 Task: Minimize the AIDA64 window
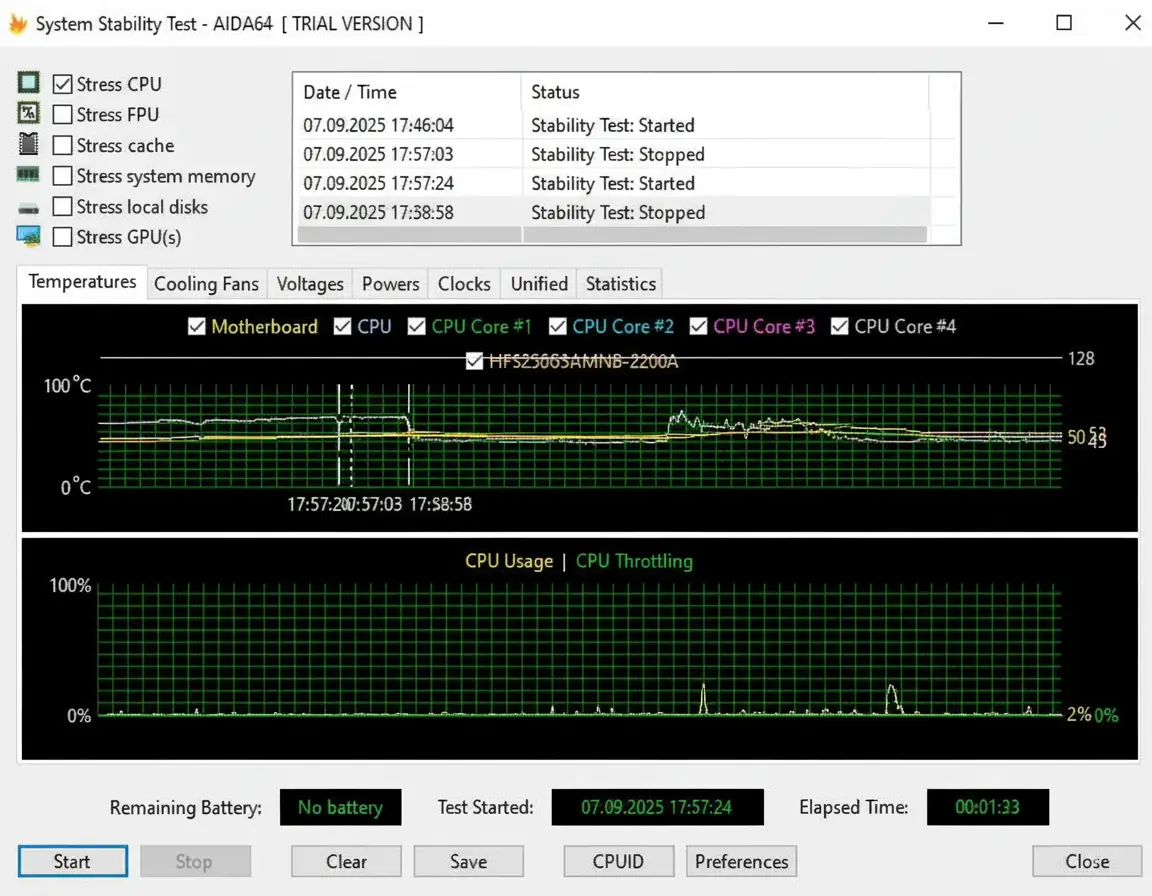coord(996,23)
